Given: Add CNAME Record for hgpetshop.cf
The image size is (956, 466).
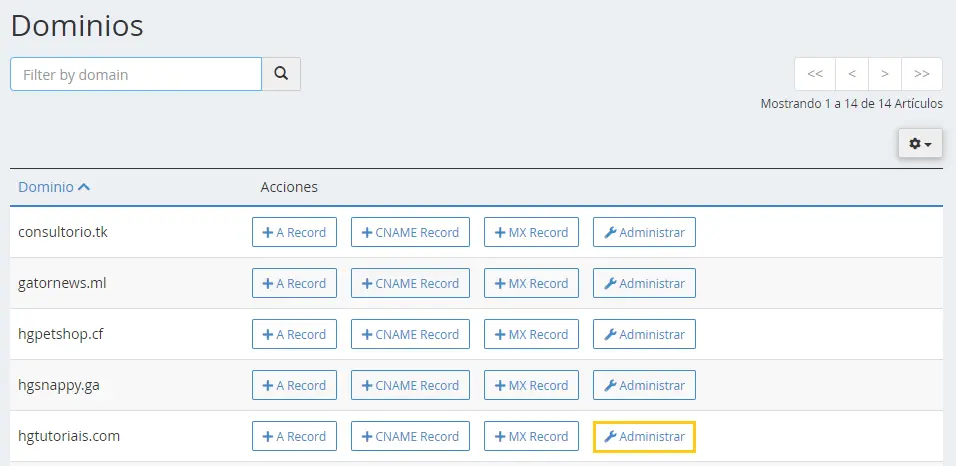Looking at the screenshot, I should (410, 334).
